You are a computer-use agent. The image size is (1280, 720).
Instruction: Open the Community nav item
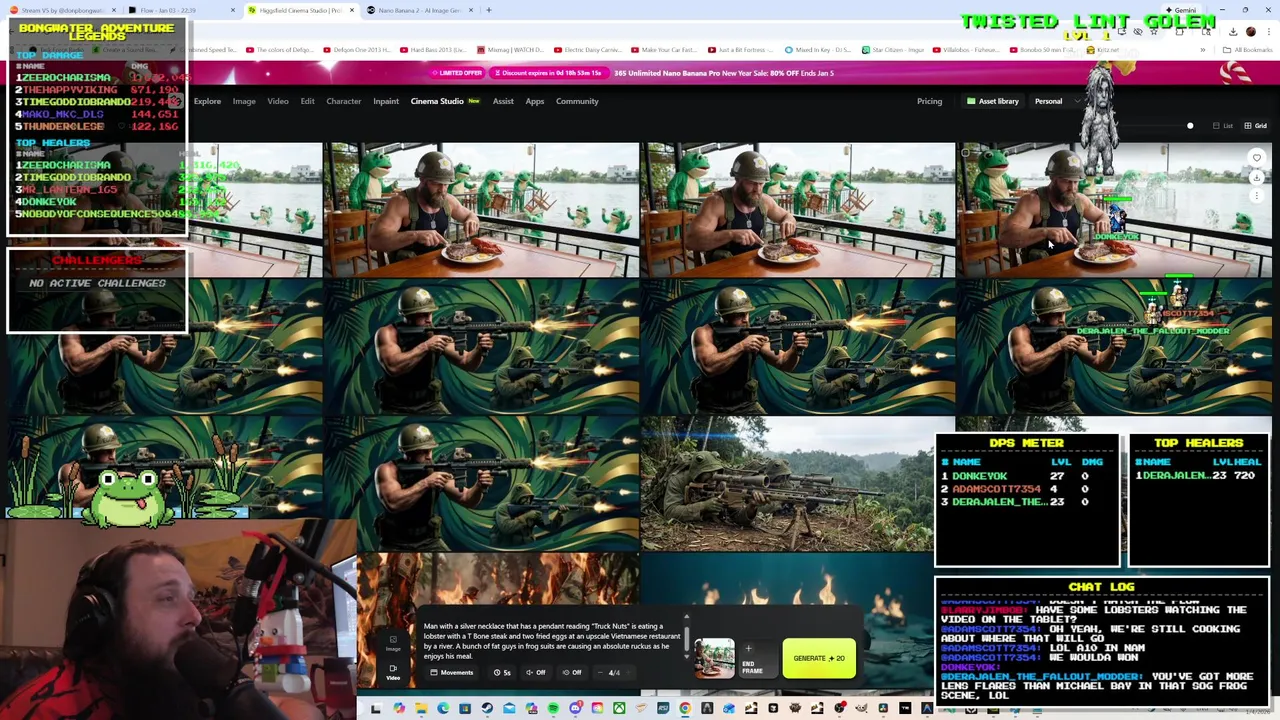pyautogui.click(x=577, y=101)
